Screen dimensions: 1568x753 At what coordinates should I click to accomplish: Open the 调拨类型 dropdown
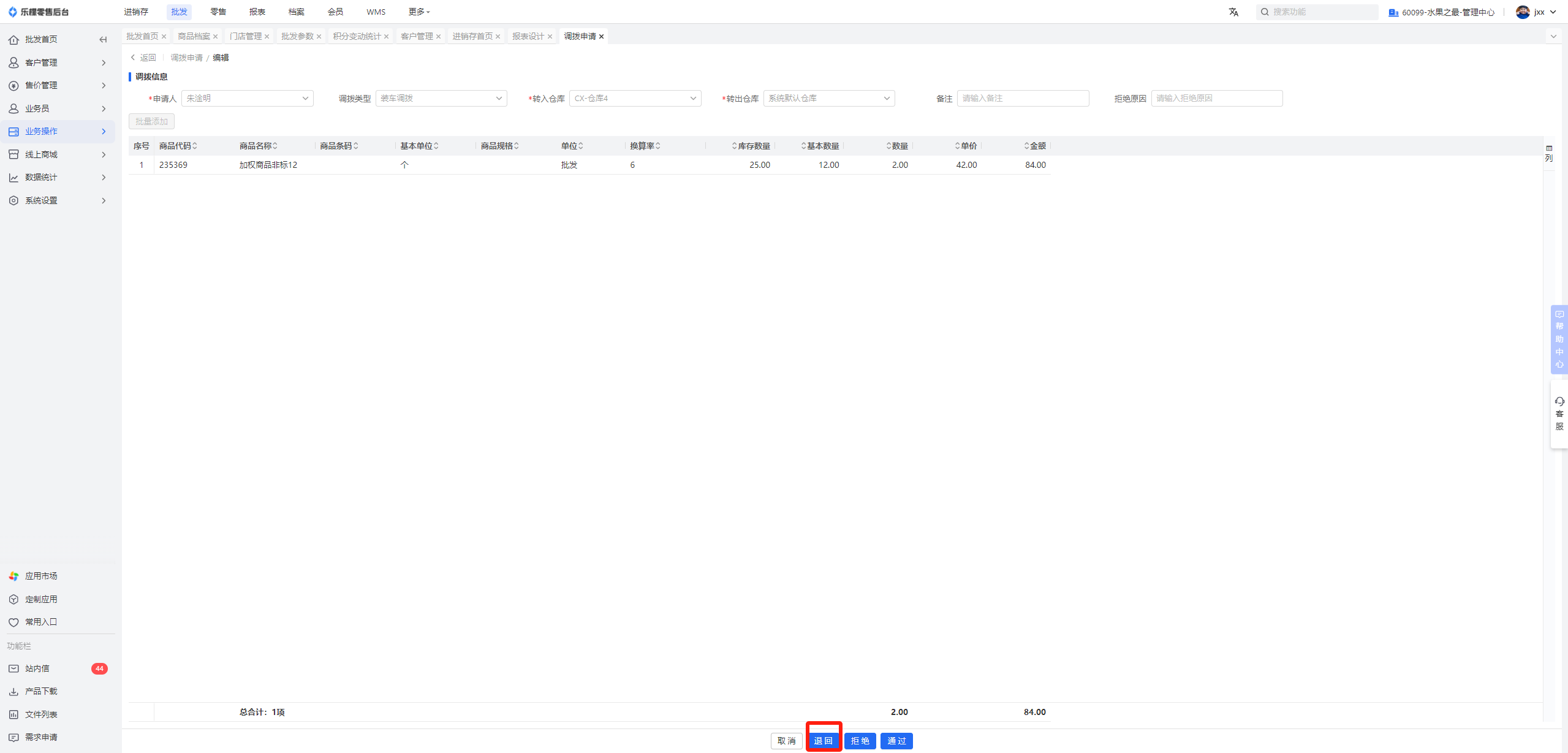coord(441,98)
